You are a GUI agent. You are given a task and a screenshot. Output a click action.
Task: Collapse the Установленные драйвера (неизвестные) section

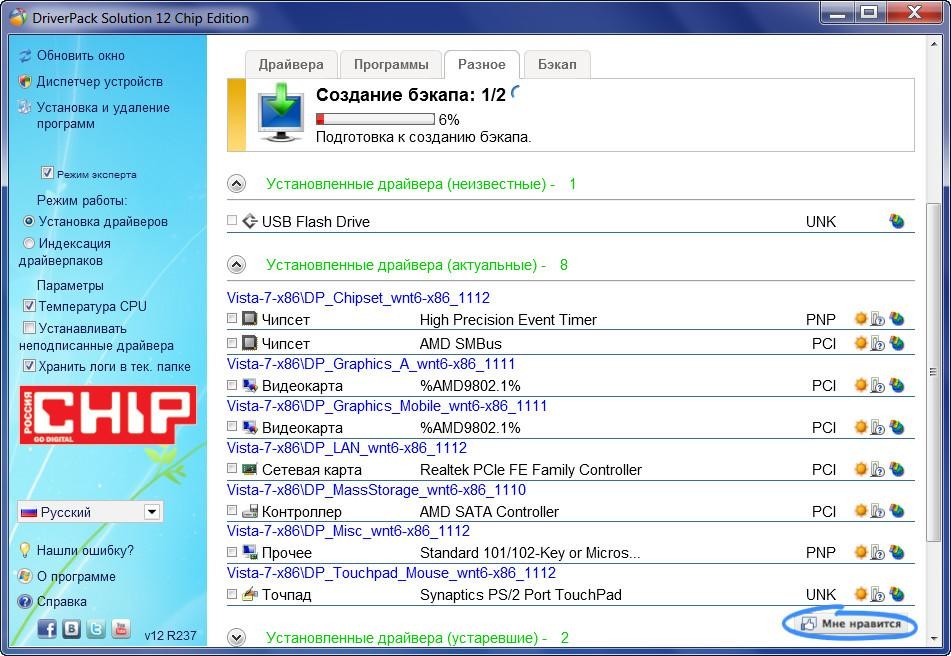pos(237,184)
